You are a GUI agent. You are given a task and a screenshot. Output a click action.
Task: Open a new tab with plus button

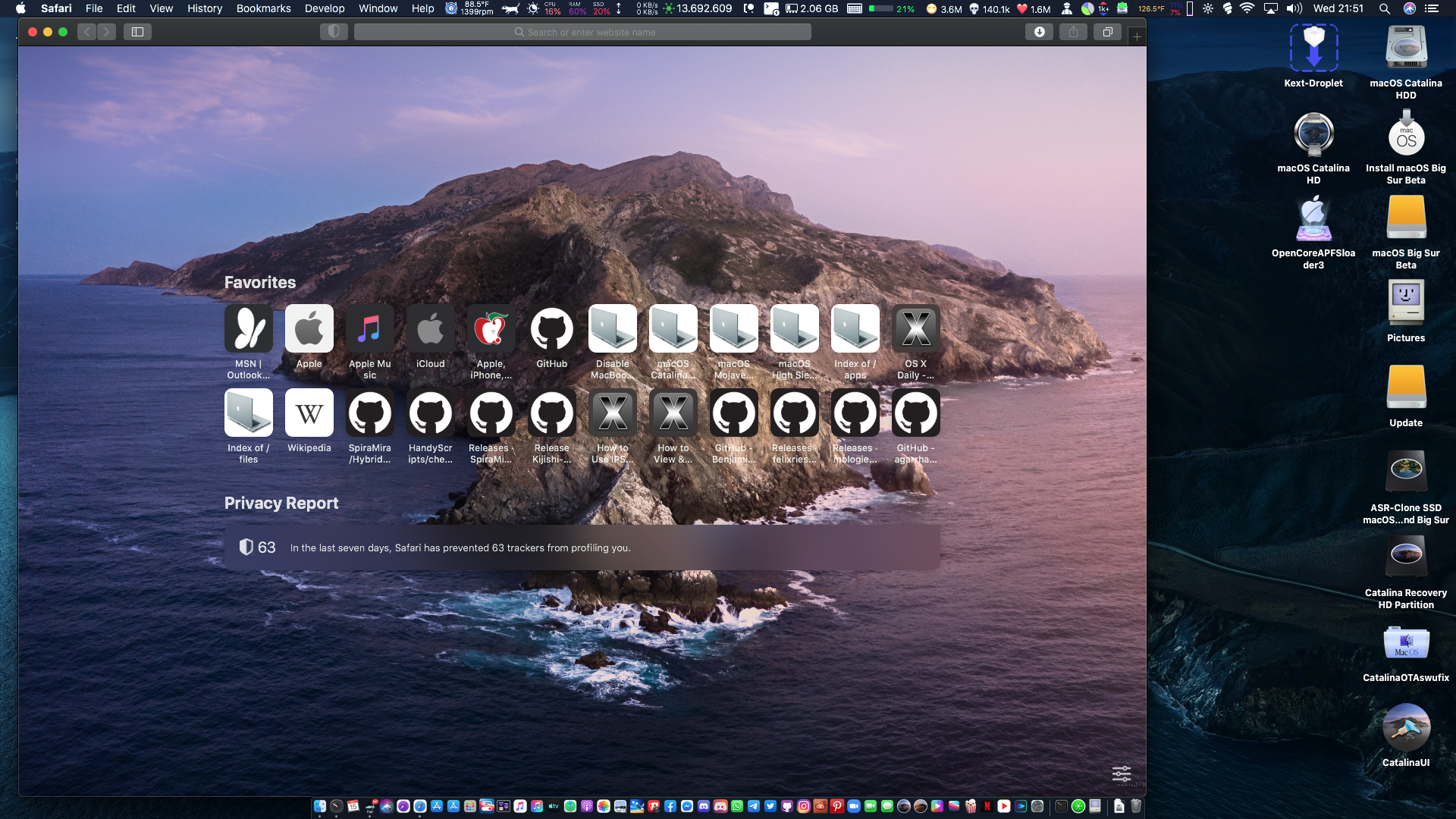1136,36
